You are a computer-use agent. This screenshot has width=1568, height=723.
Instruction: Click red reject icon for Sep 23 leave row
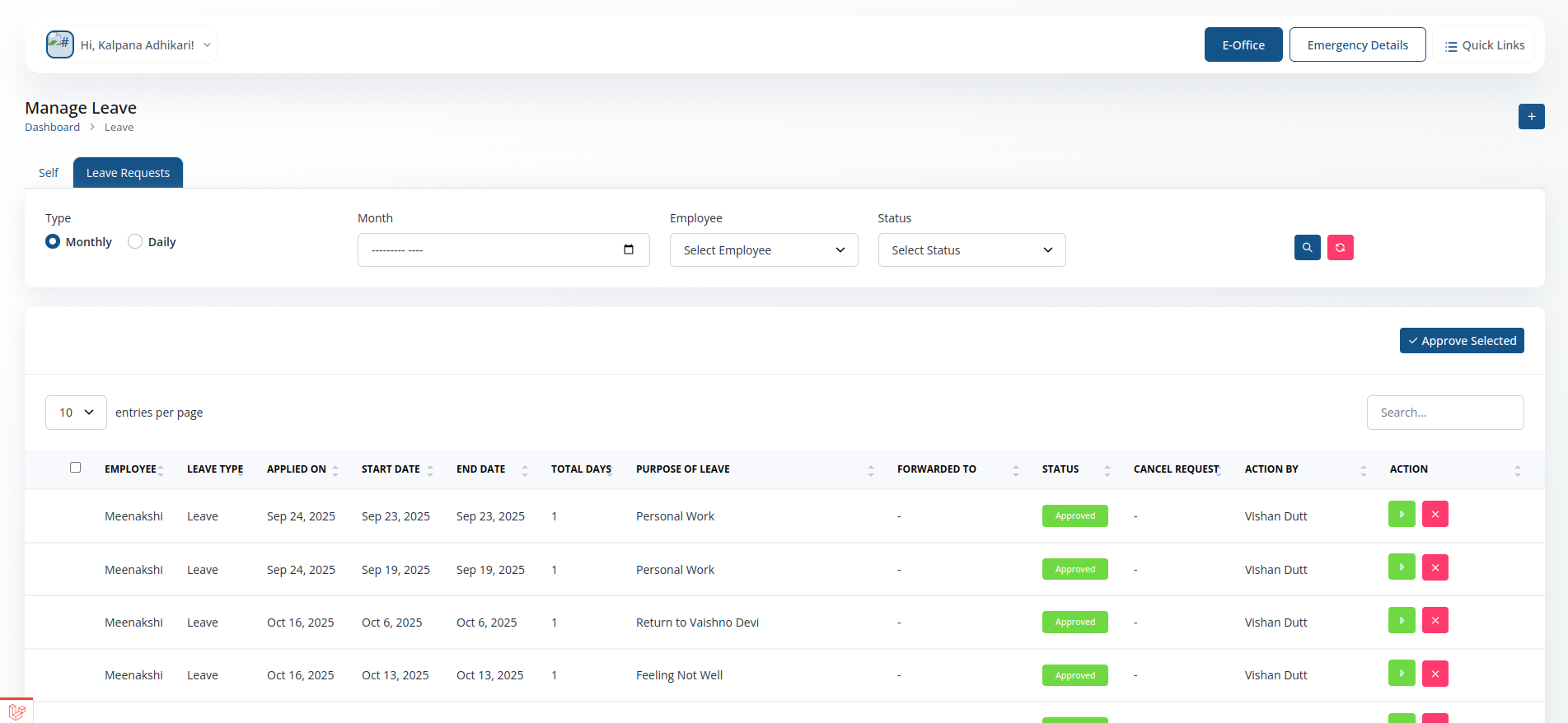pyautogui.click(x=1435, y=514)
